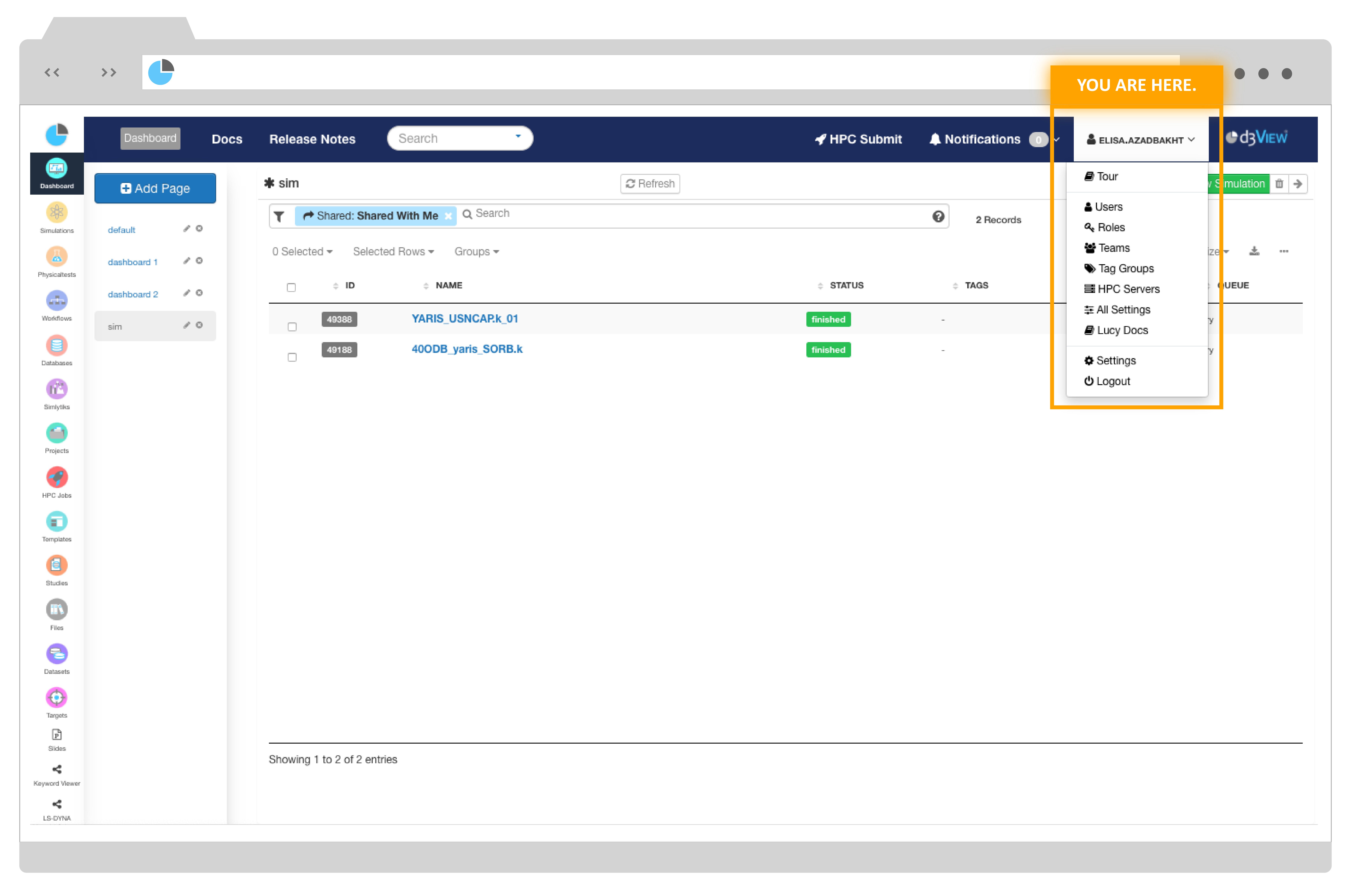
Task: Remove the Shared With Me filter
Action: pyautogui.click(x=448, y=216)
